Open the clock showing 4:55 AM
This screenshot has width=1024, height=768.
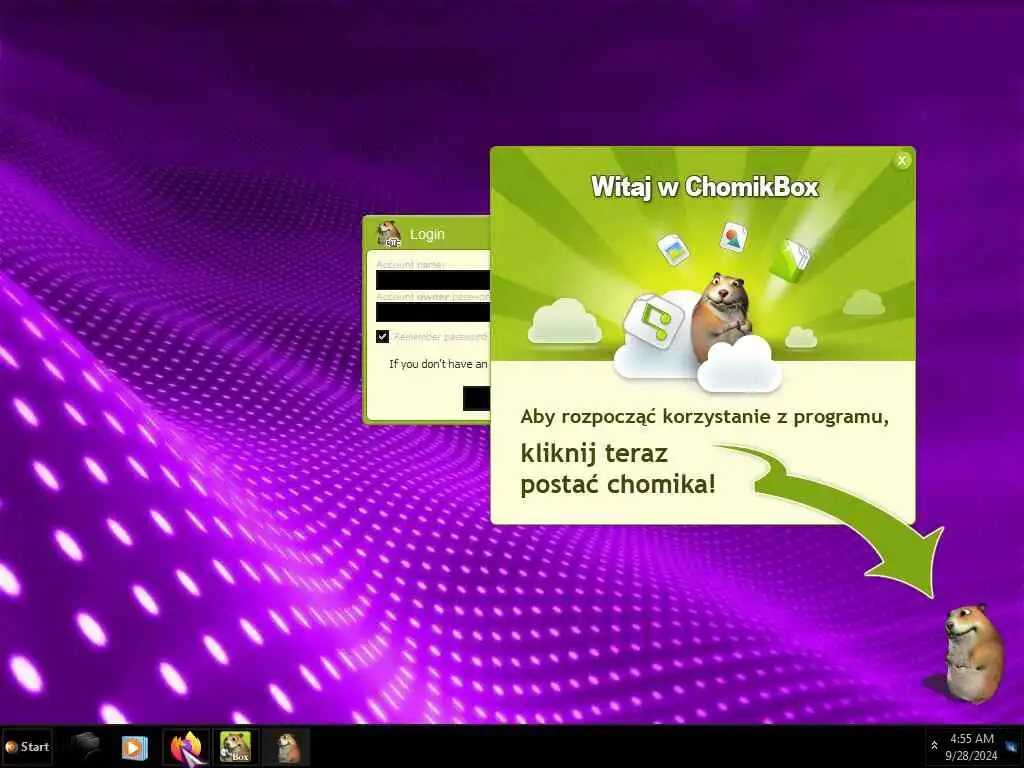[x=971, y=747]
